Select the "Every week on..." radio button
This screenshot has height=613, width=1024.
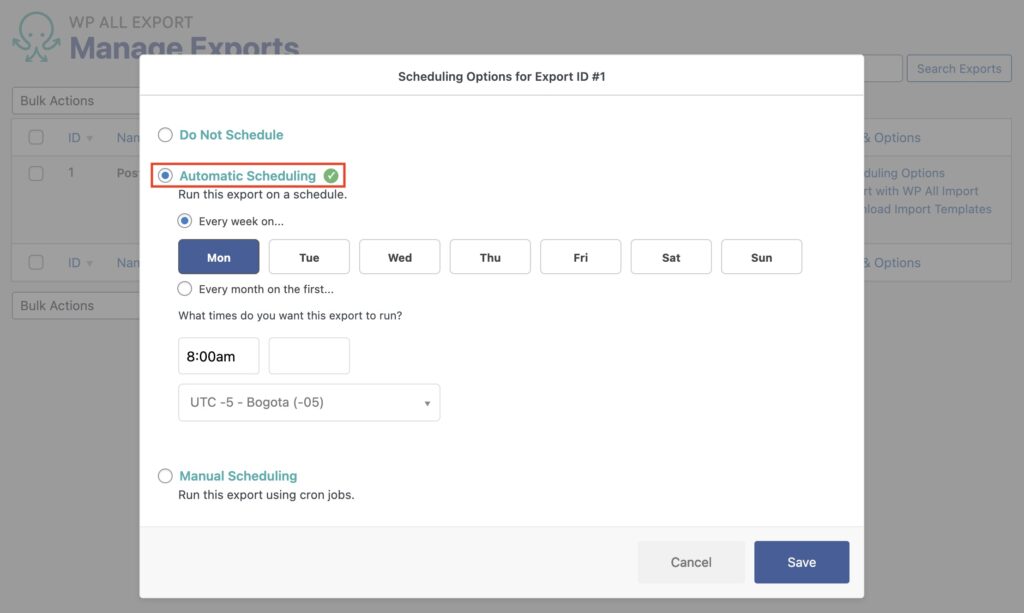pyautogui.click(x=183, y=221)
